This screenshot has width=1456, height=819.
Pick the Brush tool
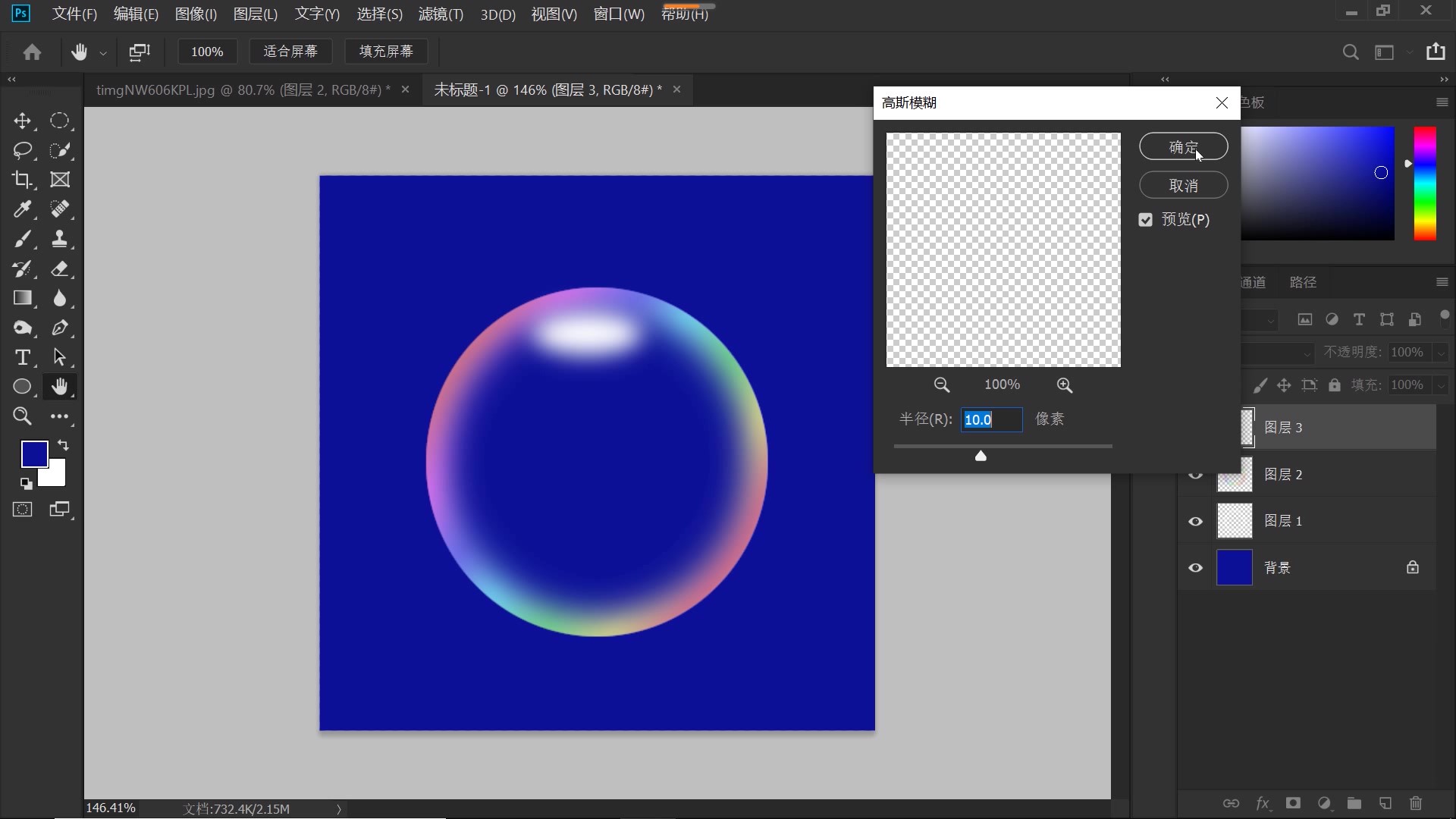coord(23,239)
